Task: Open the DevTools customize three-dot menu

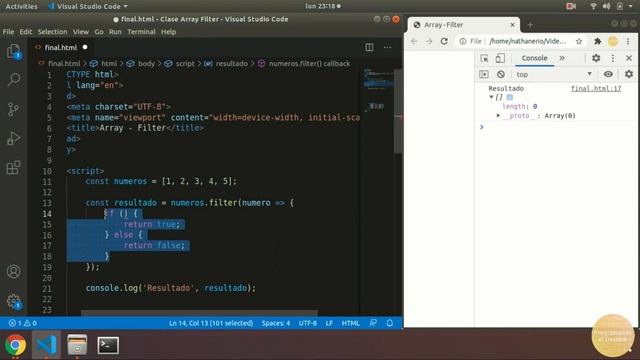Action: [x=613, y=58]
